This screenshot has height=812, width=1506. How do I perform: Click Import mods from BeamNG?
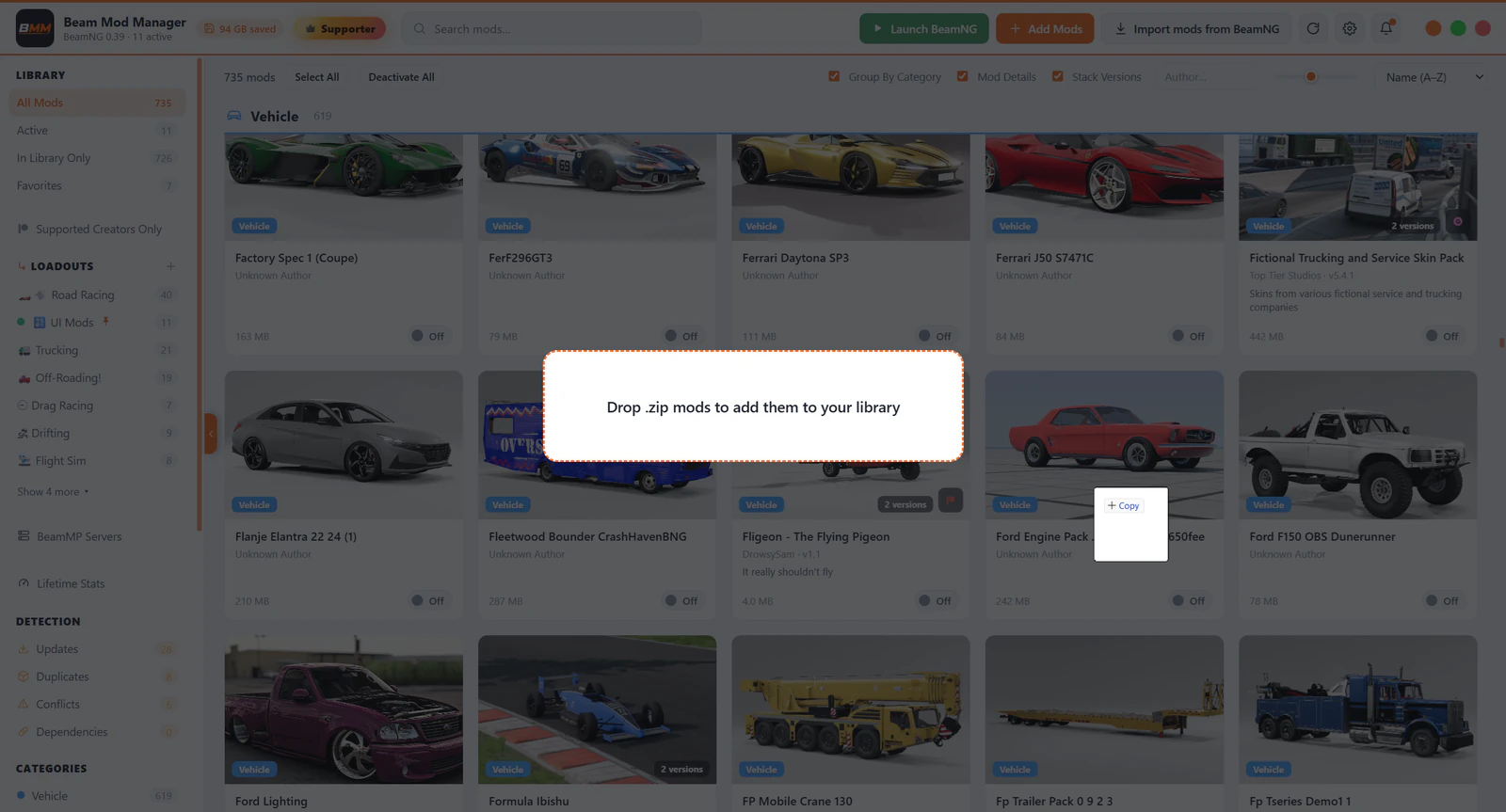(x=1197, y=29)
